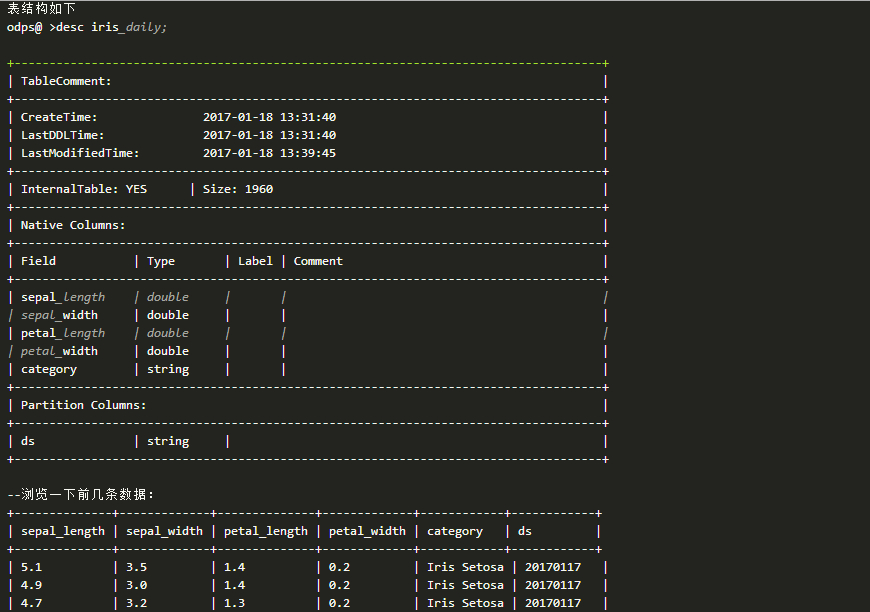Click the 'Field' column header

point(38,261)
